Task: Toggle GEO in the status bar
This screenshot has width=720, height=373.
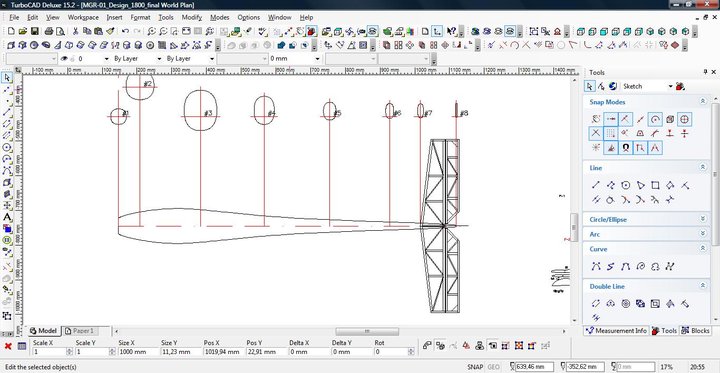Action: click(493, 367)
